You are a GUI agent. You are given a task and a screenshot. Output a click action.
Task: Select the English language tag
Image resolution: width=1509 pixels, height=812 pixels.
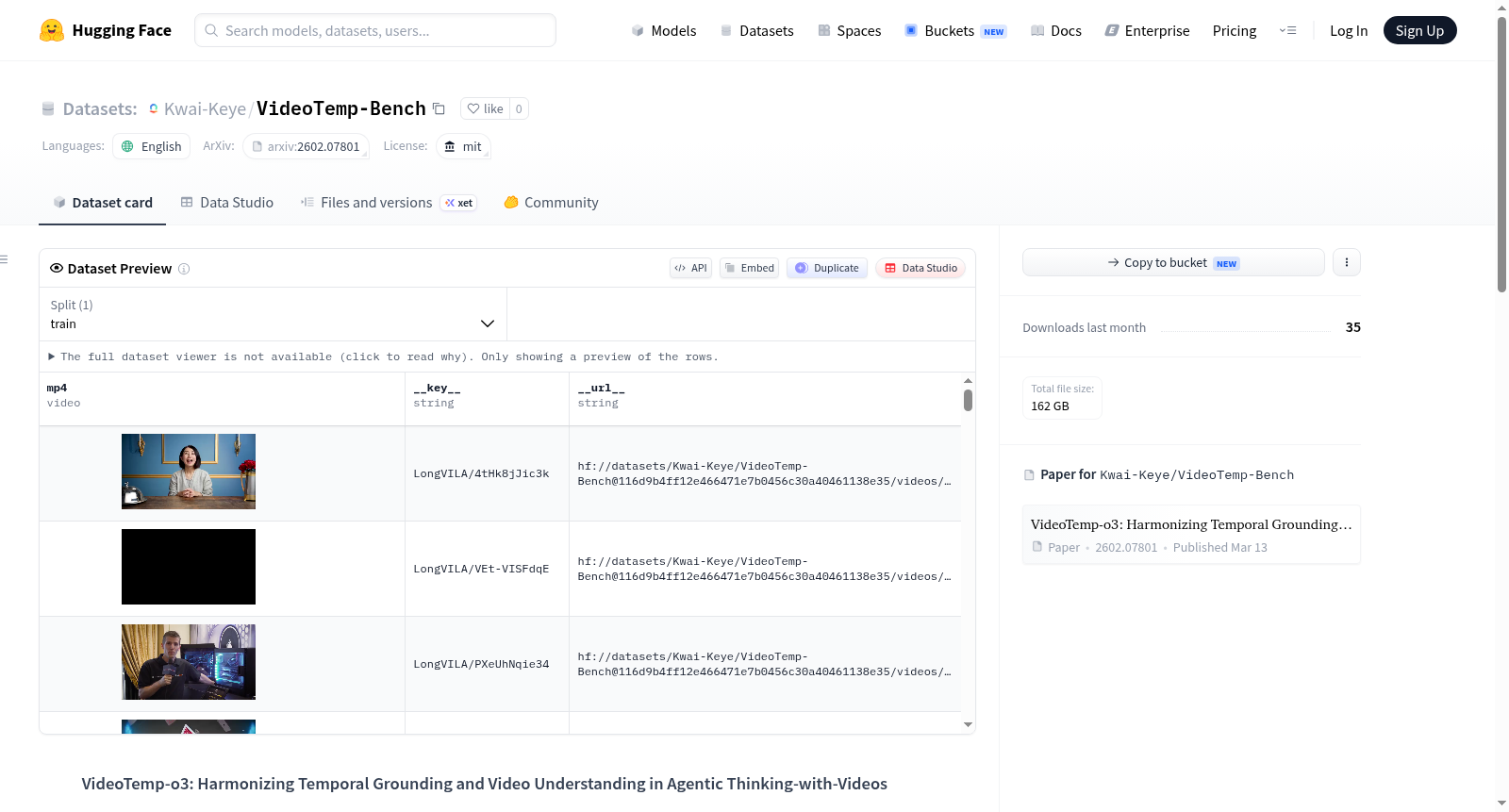click(152, 146)
